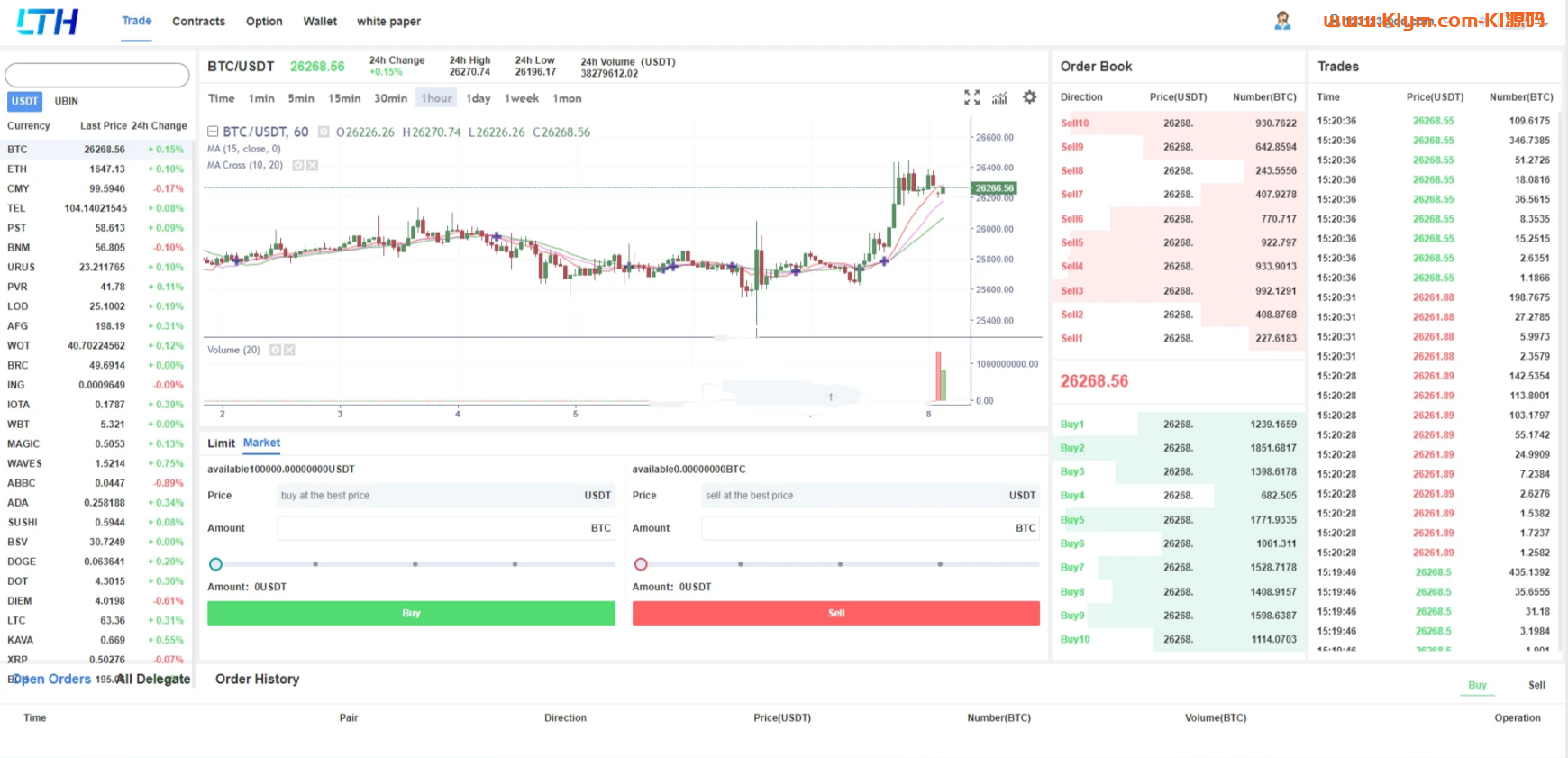Click the sell amount slider handle

641,564
